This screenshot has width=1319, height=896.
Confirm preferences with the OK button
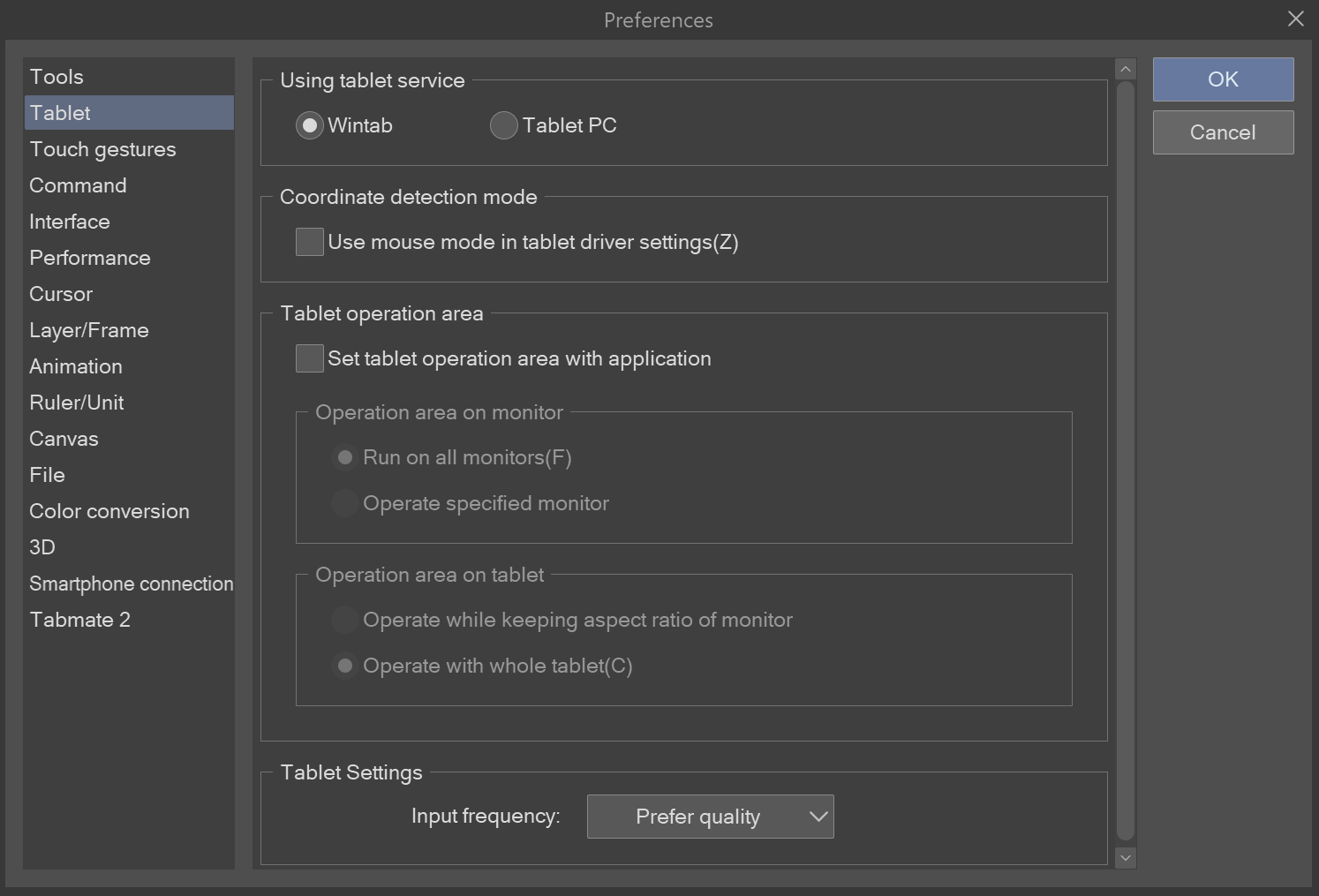point(1224,79)
